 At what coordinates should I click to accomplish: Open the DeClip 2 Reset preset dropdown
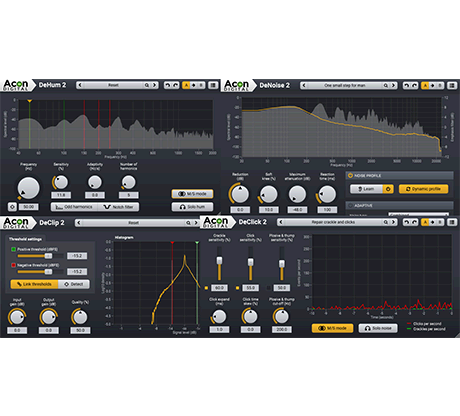click(133, 223)
